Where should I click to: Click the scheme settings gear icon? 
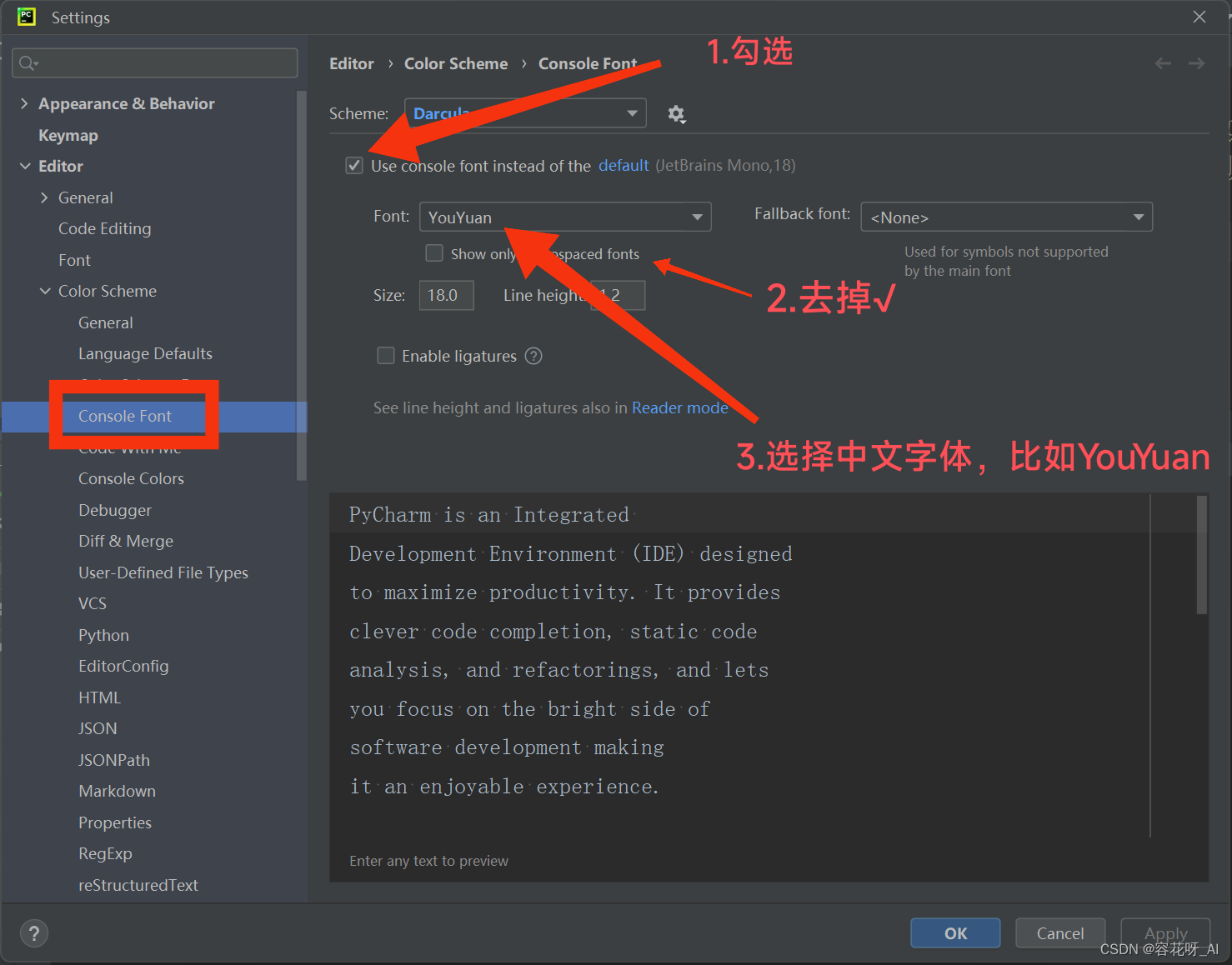[x=676, y=114]
